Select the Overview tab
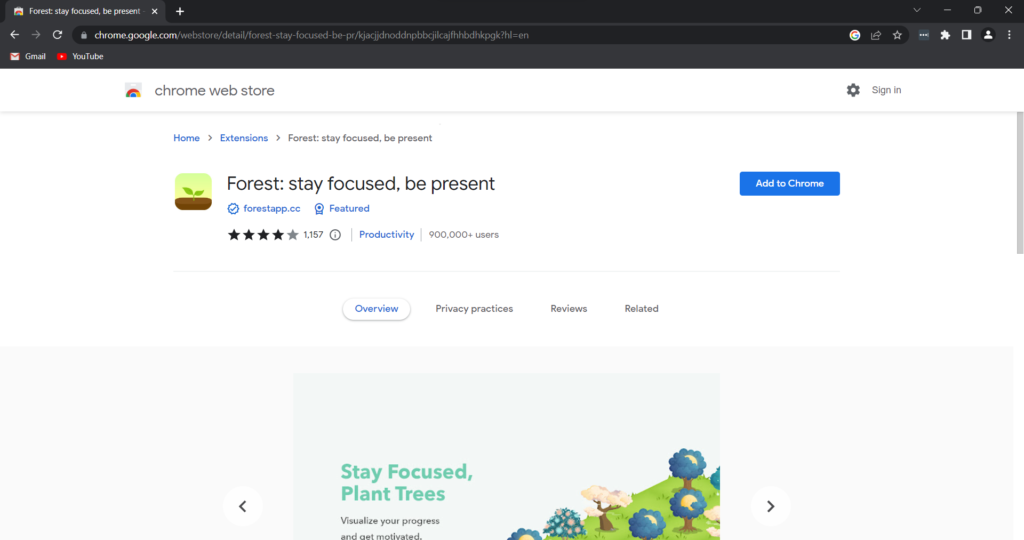Screen dimensions: 1024x540 [376, 309]
